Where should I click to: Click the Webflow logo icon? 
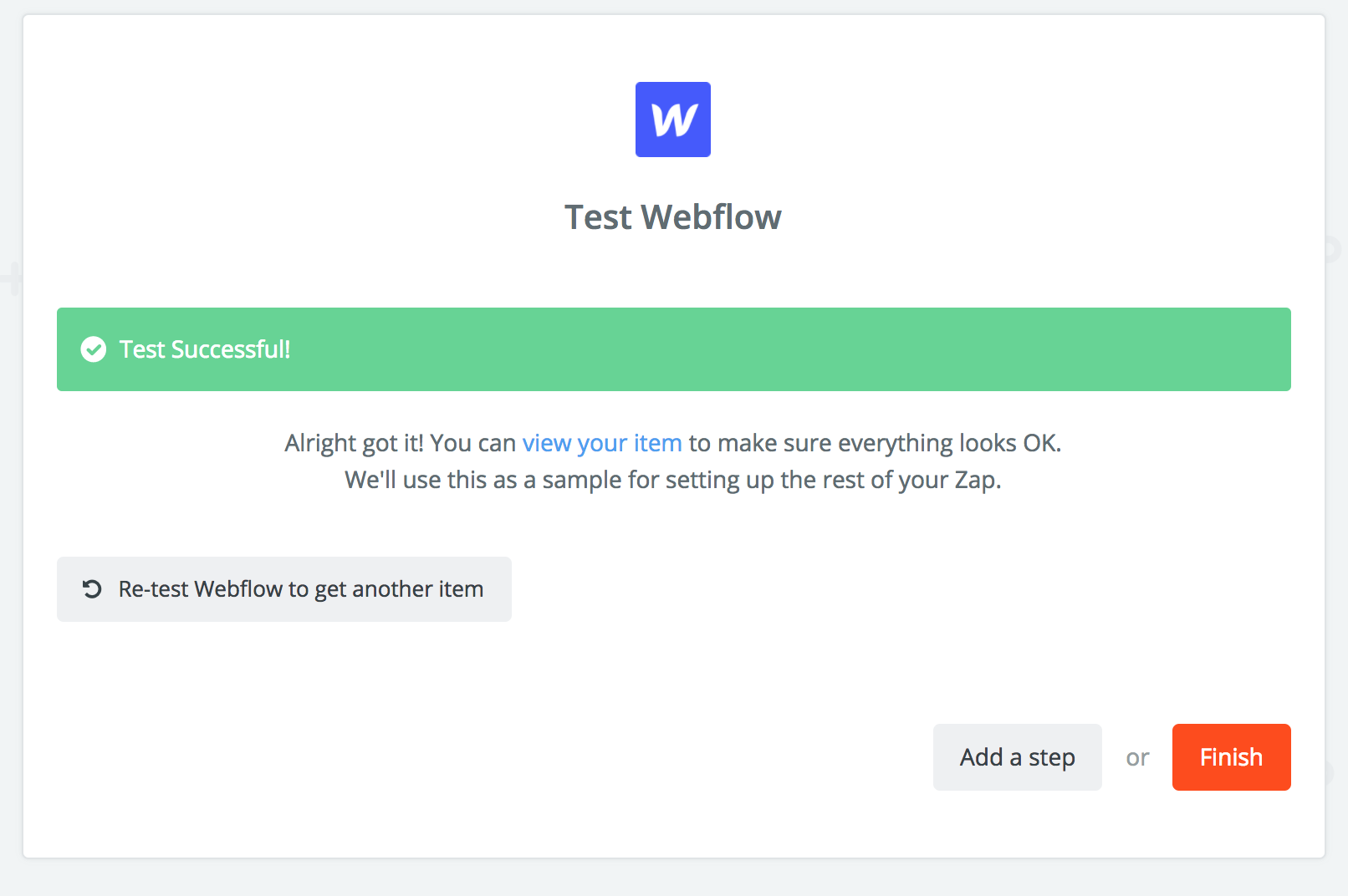click(673, 120)
